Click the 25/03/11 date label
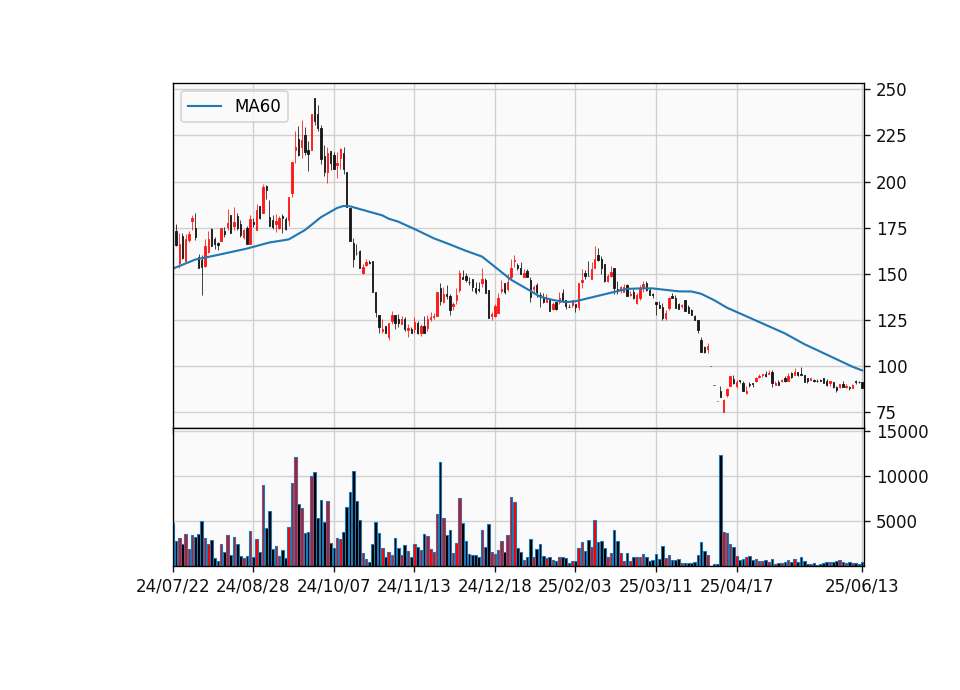960x690 pixels. click(656, 586)
